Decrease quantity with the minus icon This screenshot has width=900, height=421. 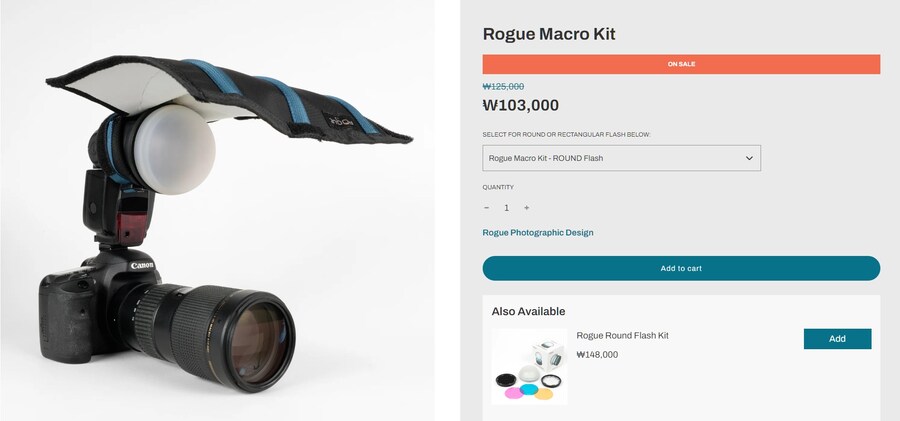point(487,208)
